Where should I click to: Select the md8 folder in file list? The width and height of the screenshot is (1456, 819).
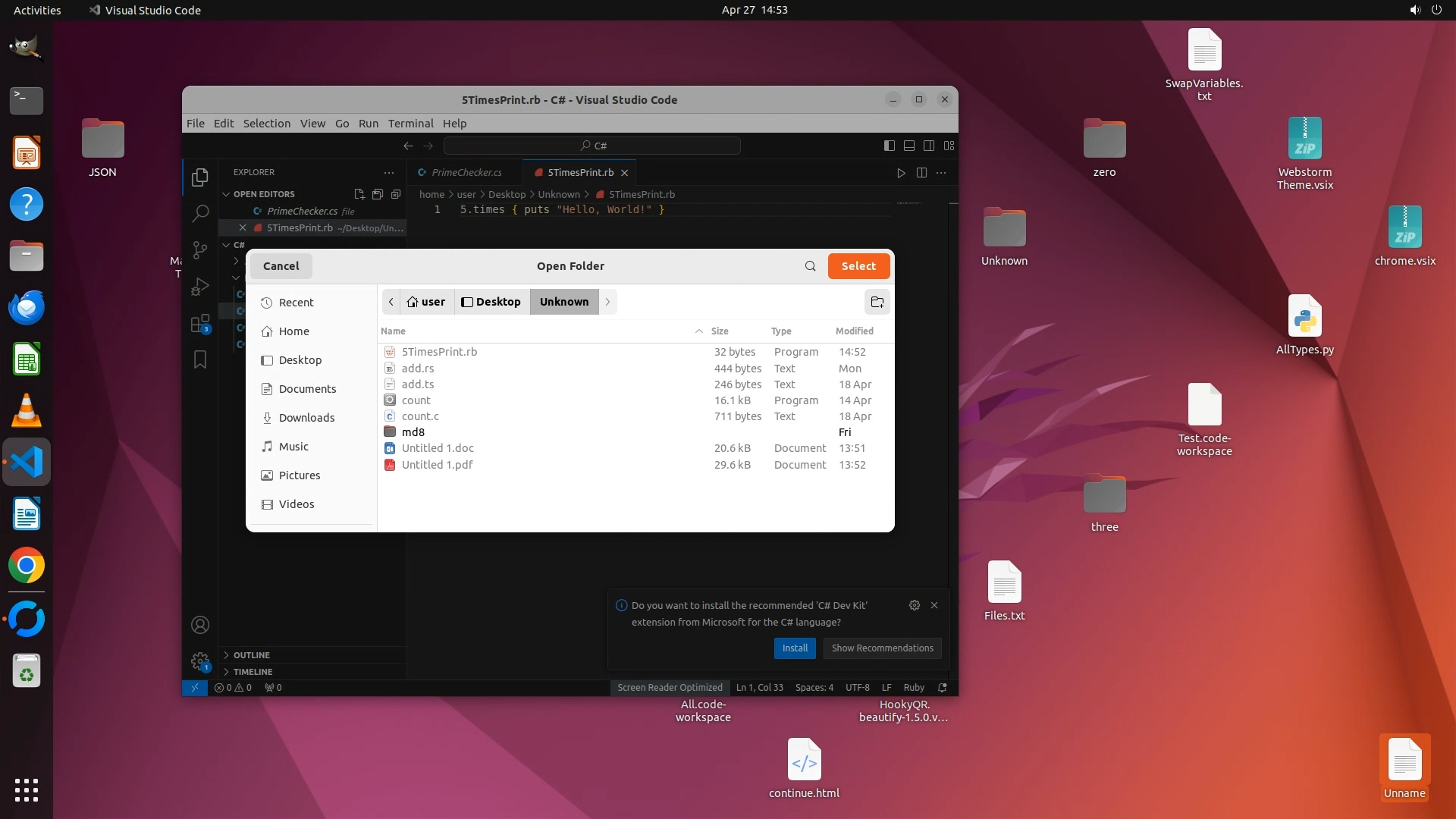[413, 432]
